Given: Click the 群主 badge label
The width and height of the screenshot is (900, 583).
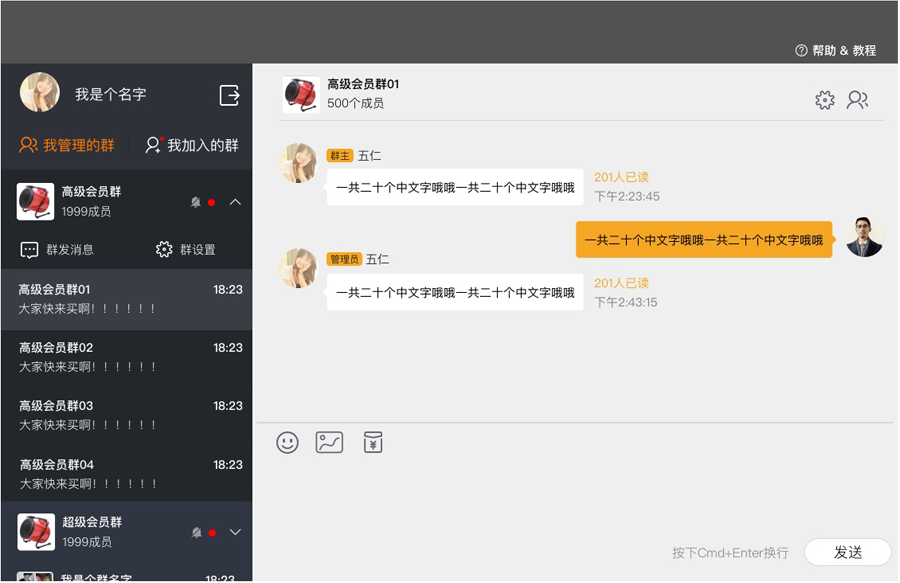Looking at the screenshot, I should (340, 156).
